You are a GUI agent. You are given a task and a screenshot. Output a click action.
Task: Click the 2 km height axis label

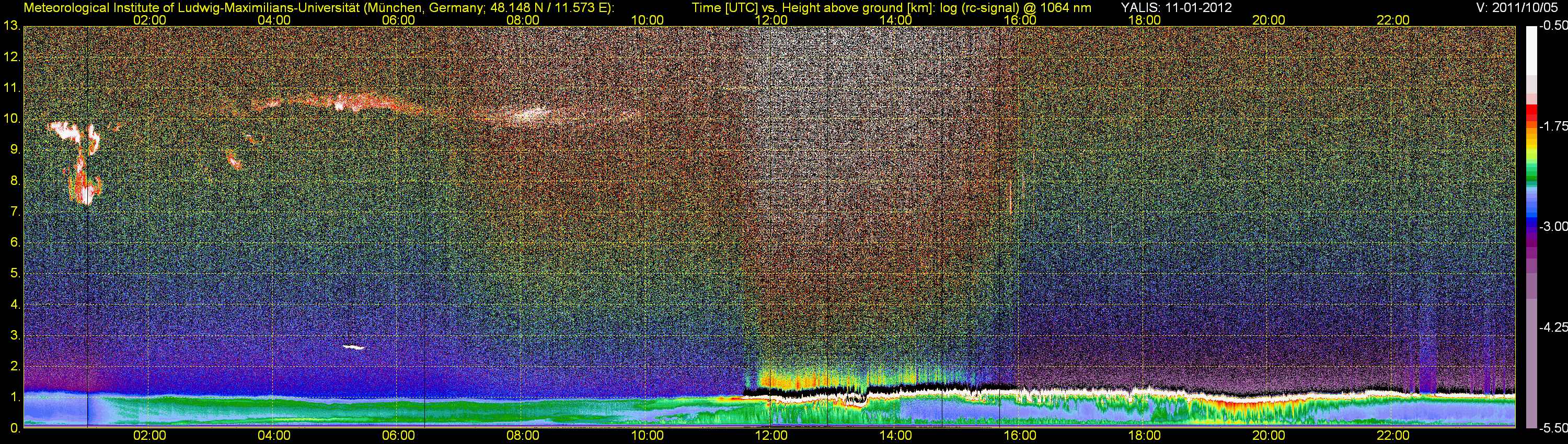tap(15, 367)
